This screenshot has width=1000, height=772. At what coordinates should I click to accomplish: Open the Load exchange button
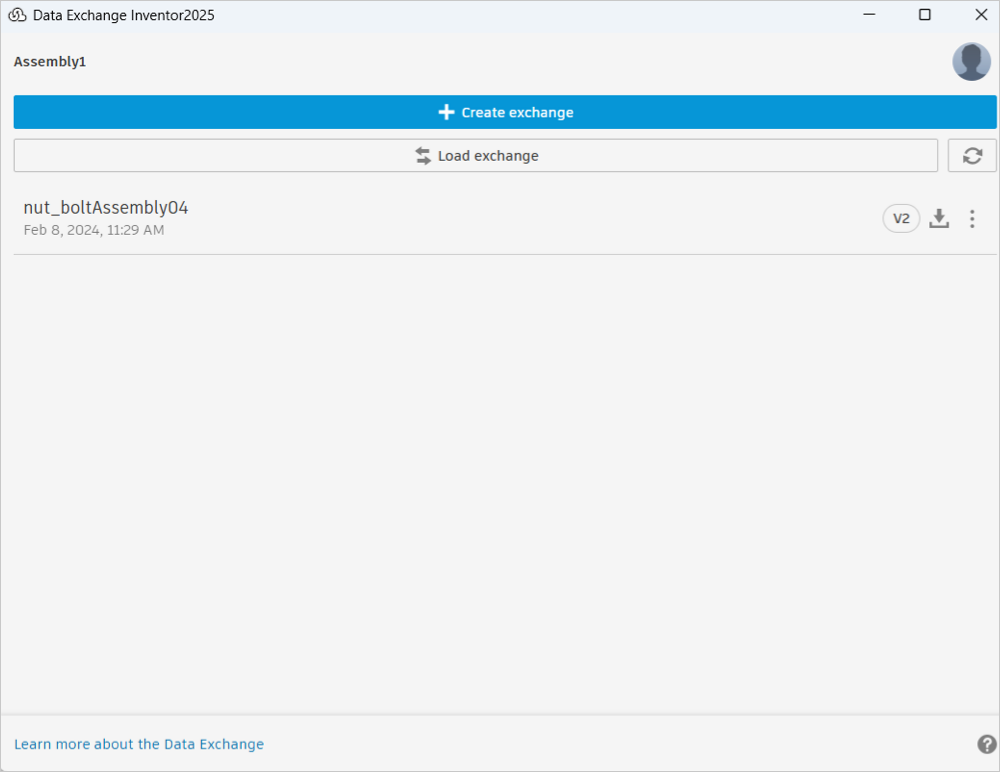point(476,156)
